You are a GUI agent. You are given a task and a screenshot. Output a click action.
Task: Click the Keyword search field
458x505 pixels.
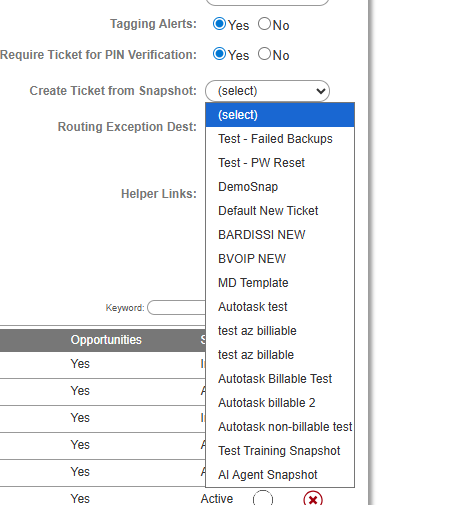(x=177, y=307)
